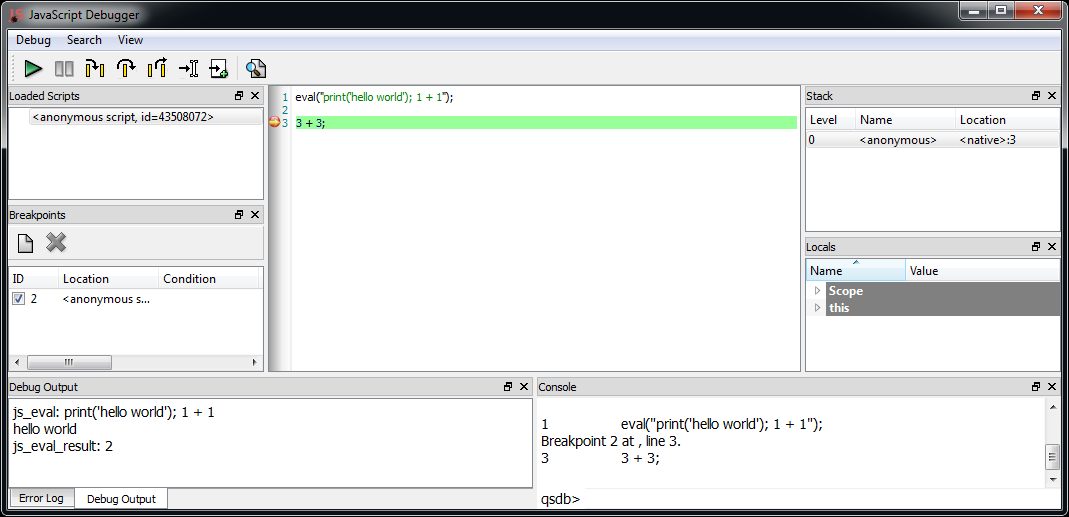Close the Locals panel
This screenshot has height=517, width=1069.
(1052, 247)
